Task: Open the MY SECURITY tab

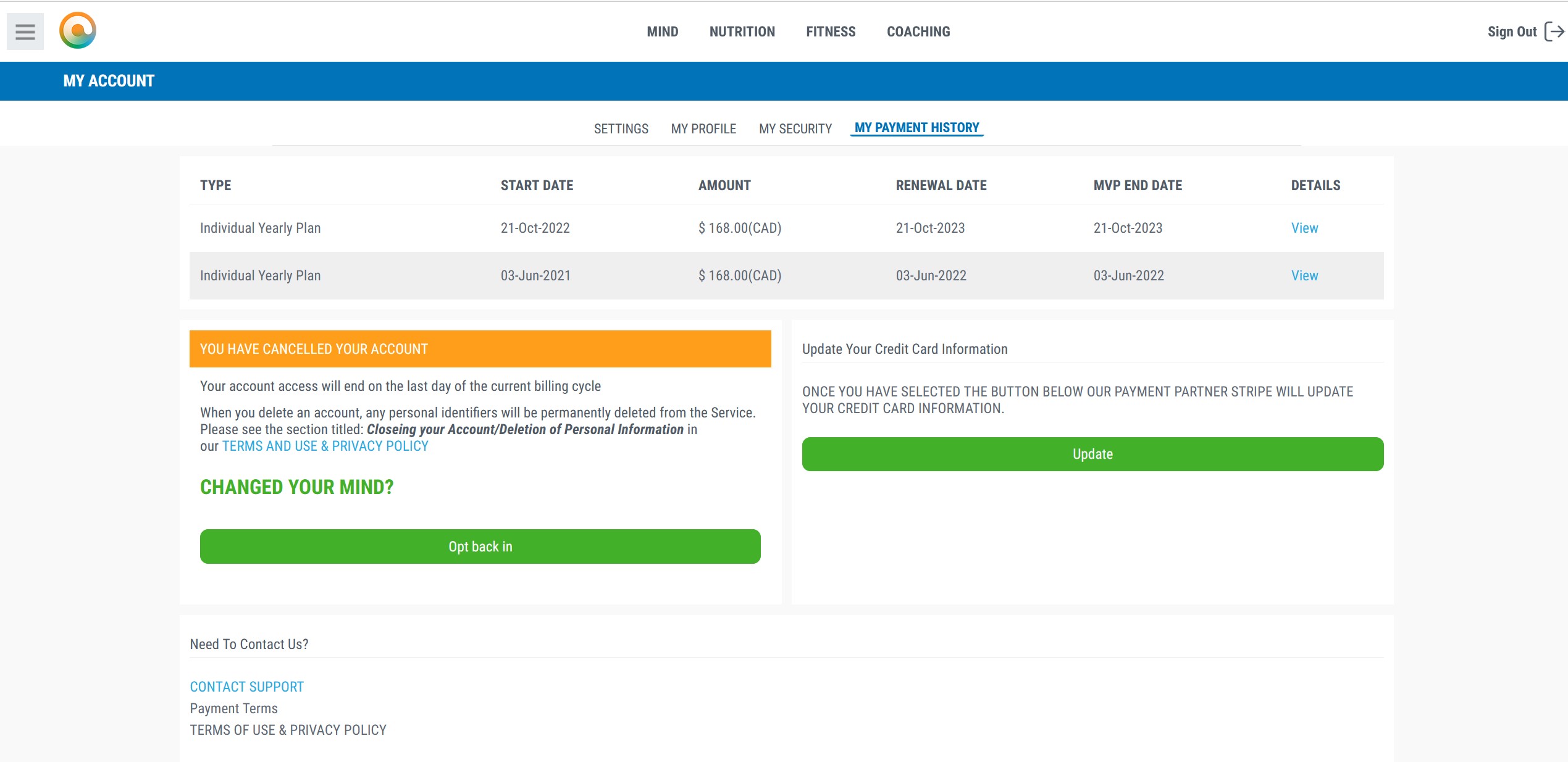Action: click(795, 128)
